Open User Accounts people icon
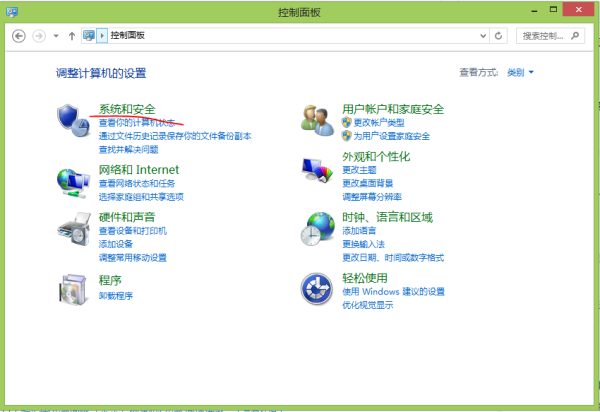Image resolution: width=600 pixels, height=412 pixels. point(317,121)
